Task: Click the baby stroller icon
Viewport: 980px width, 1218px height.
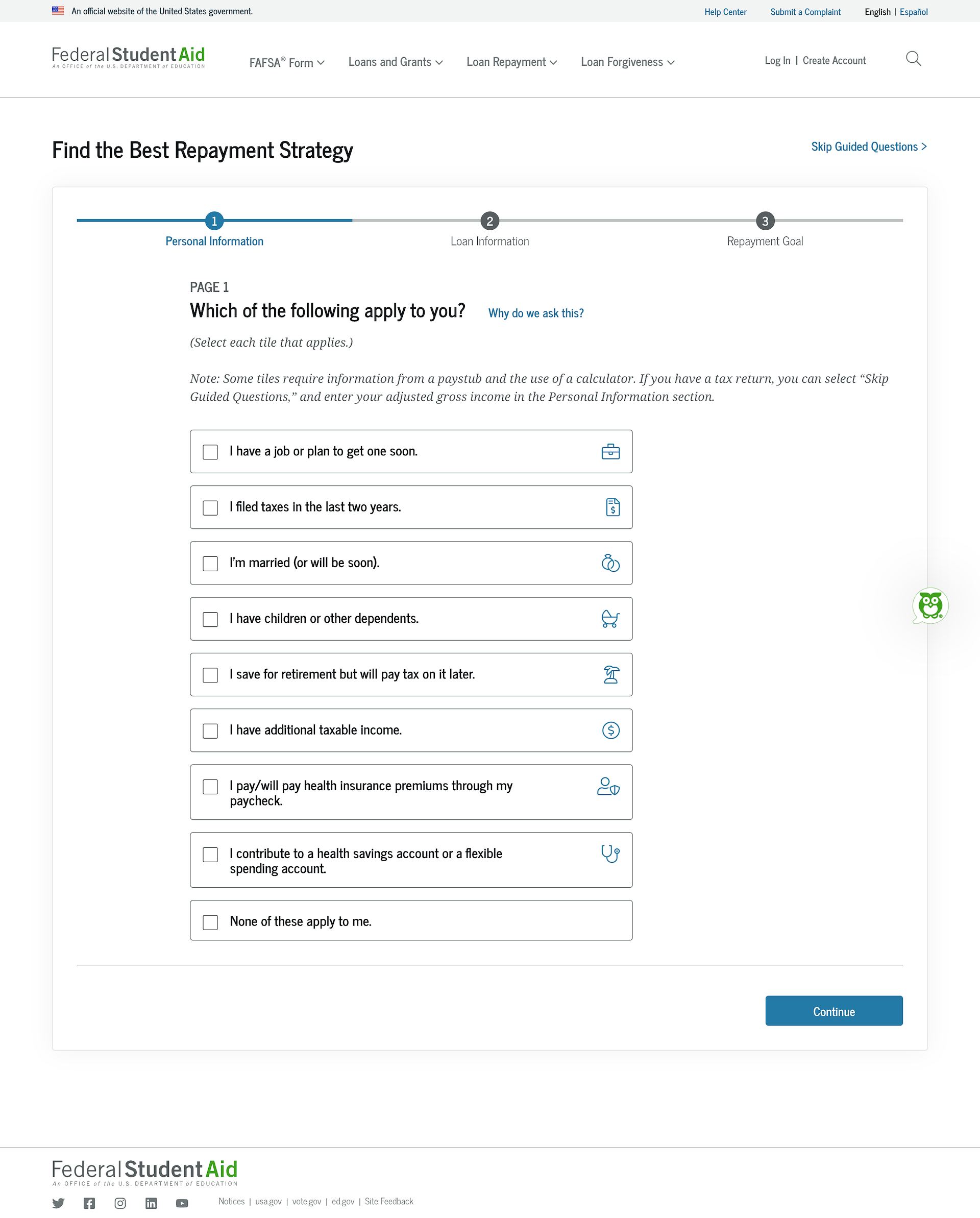Action: coord(610,619)
